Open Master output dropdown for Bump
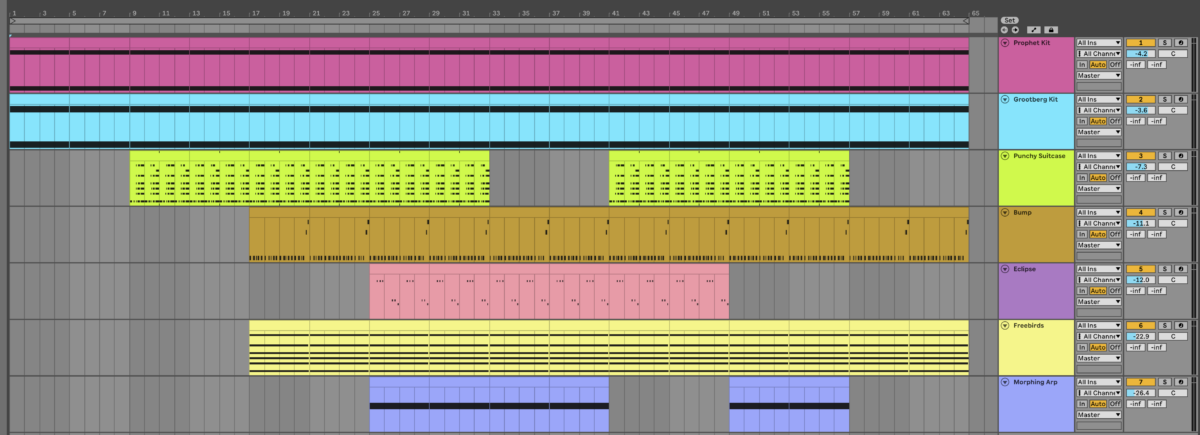1200x435 pixels. click(x=1099, y=245)
